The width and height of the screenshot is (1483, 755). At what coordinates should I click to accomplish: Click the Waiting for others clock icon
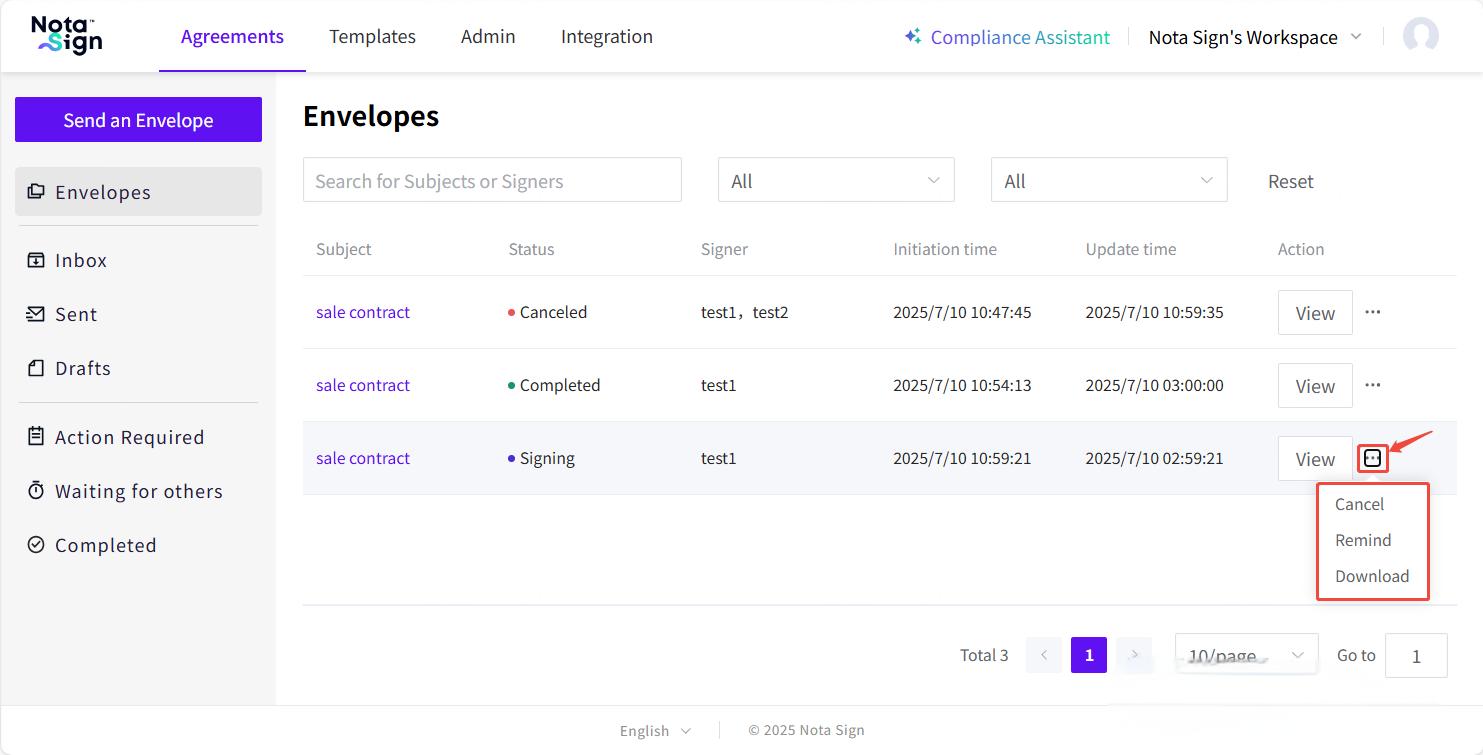click(36, 491)
